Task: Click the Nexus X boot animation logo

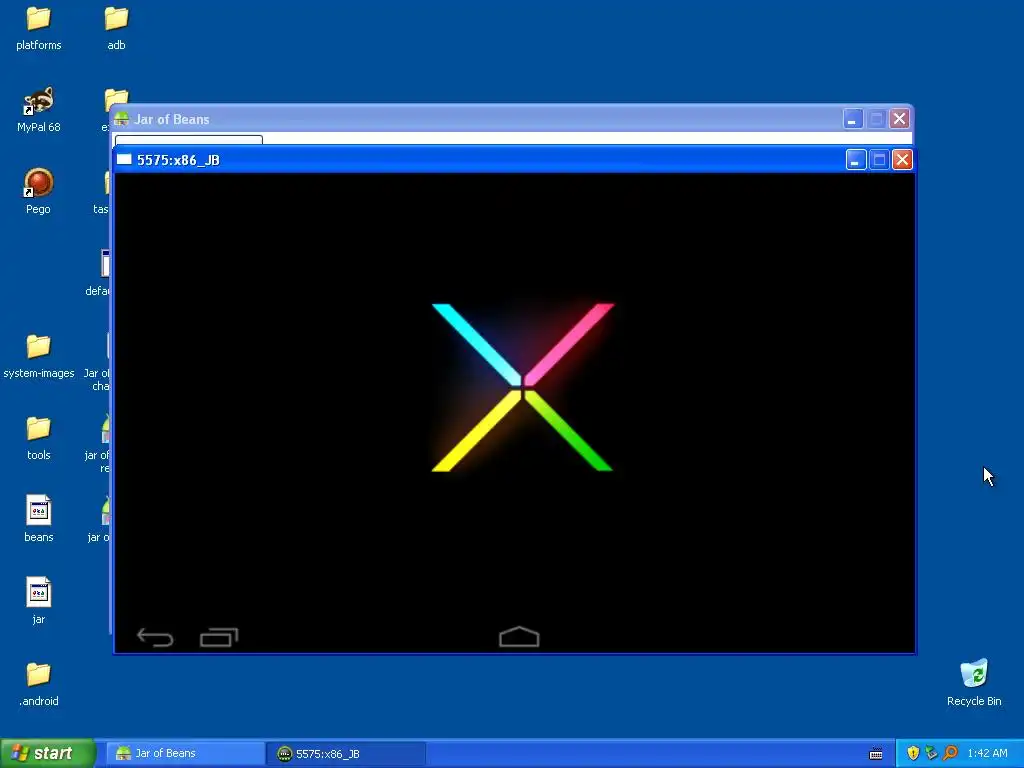Action: [522, 387]
